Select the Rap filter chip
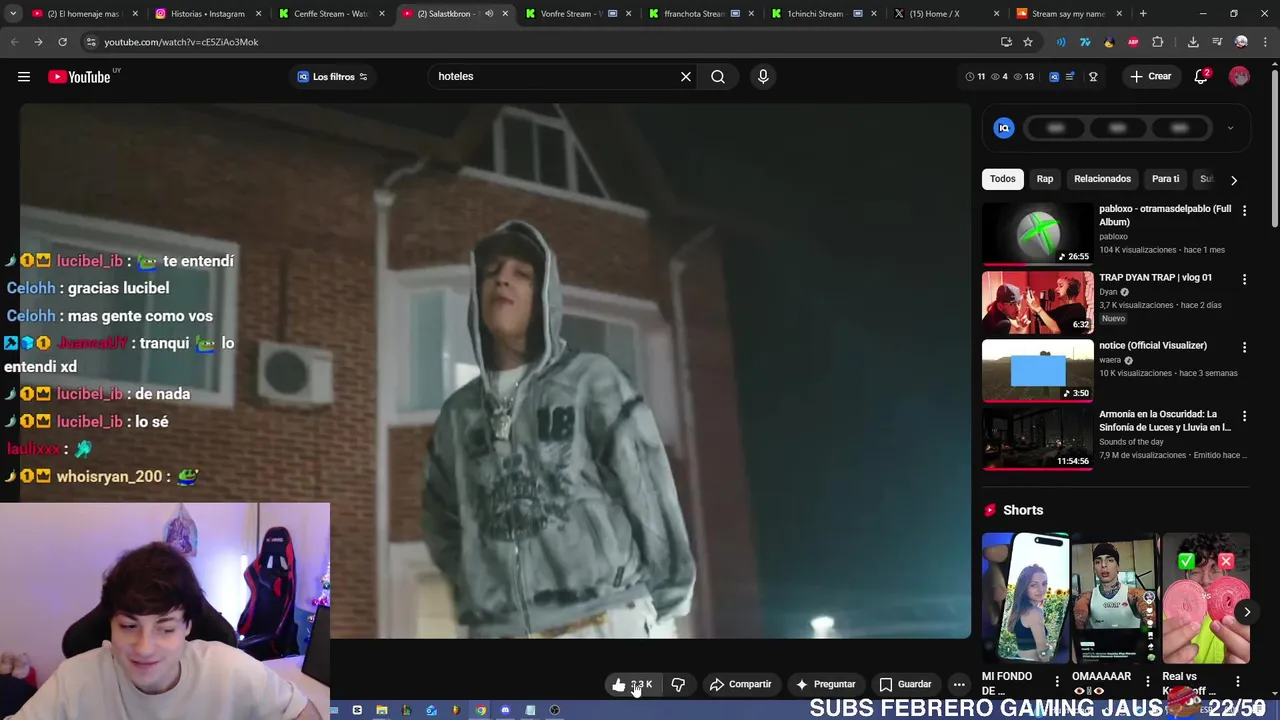Screen dimensions: 1280x720 pos(1045,179)
